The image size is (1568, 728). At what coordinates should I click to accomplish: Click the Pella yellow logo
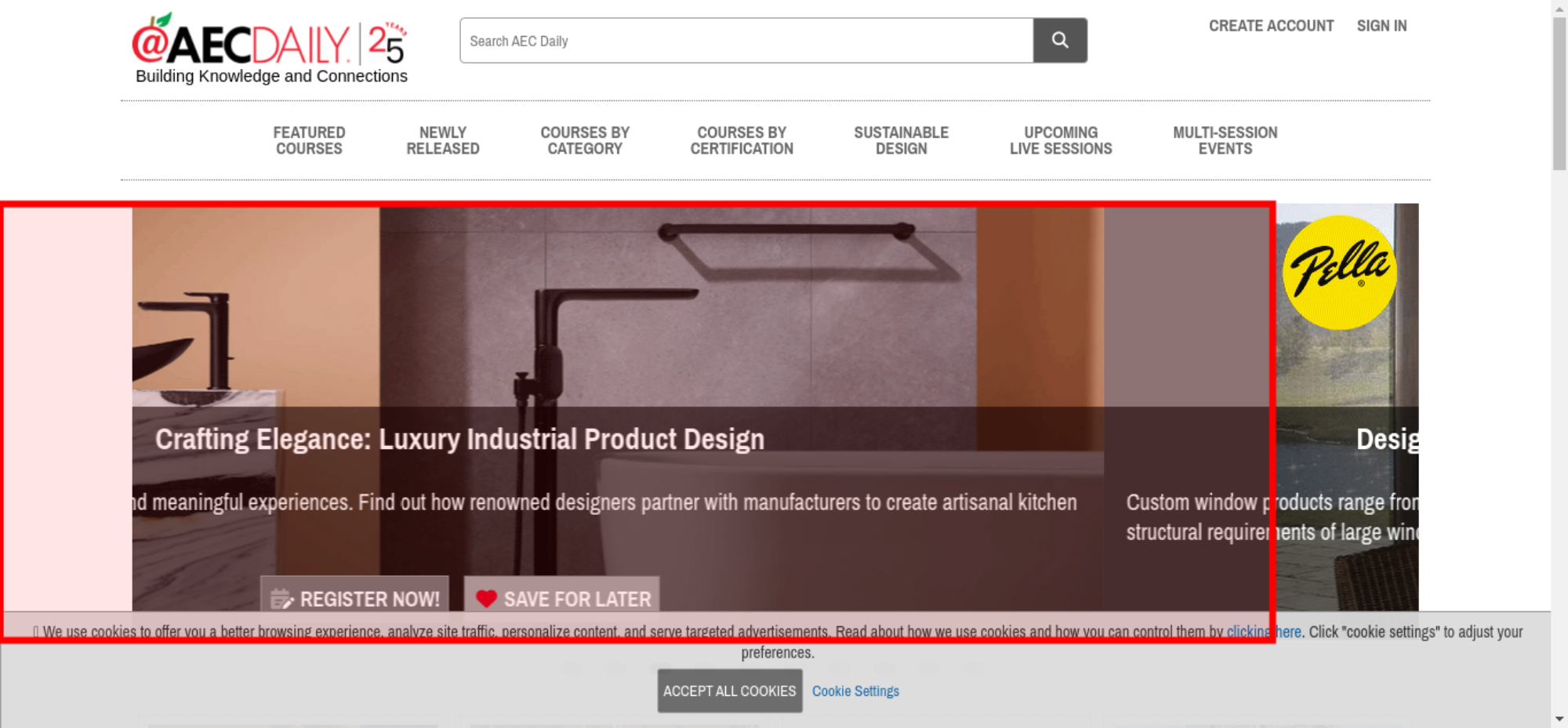[x=1339, y=272]
